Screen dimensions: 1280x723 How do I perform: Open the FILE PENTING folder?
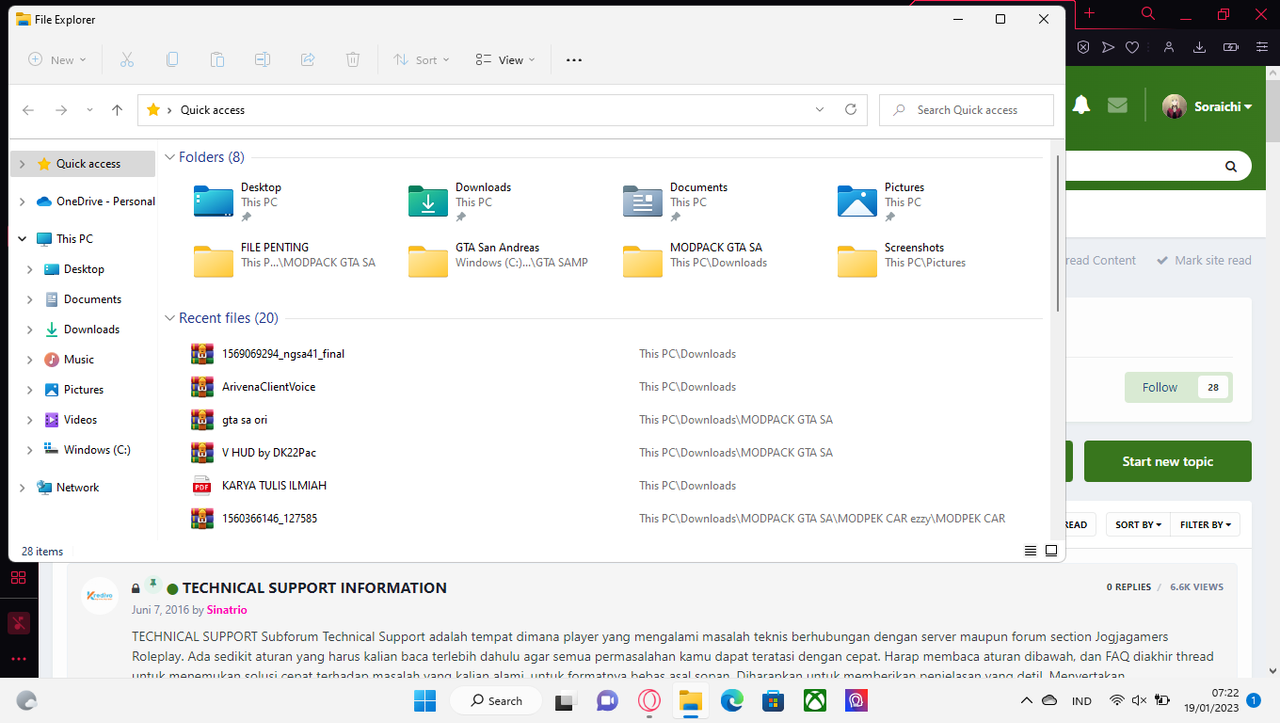[285, 261]
